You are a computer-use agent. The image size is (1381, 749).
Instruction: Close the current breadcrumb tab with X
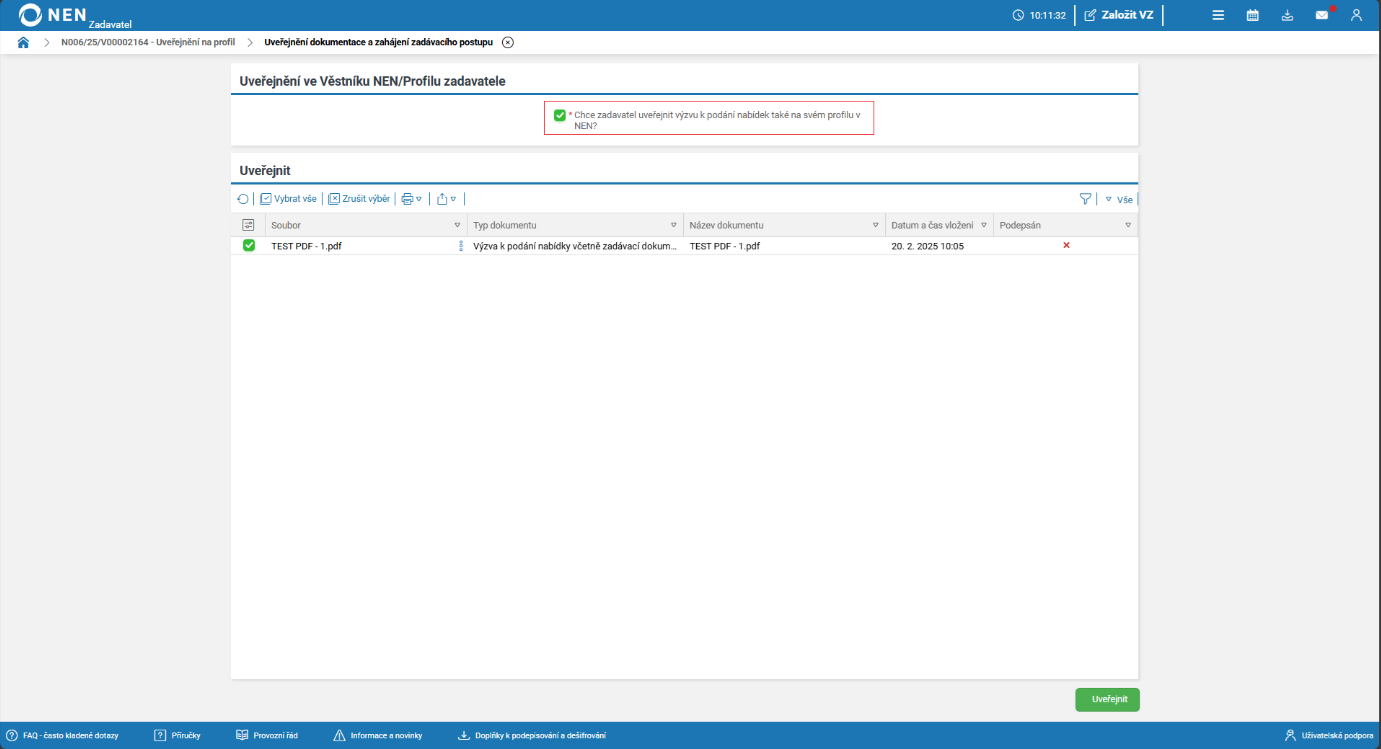pos(508,42)
